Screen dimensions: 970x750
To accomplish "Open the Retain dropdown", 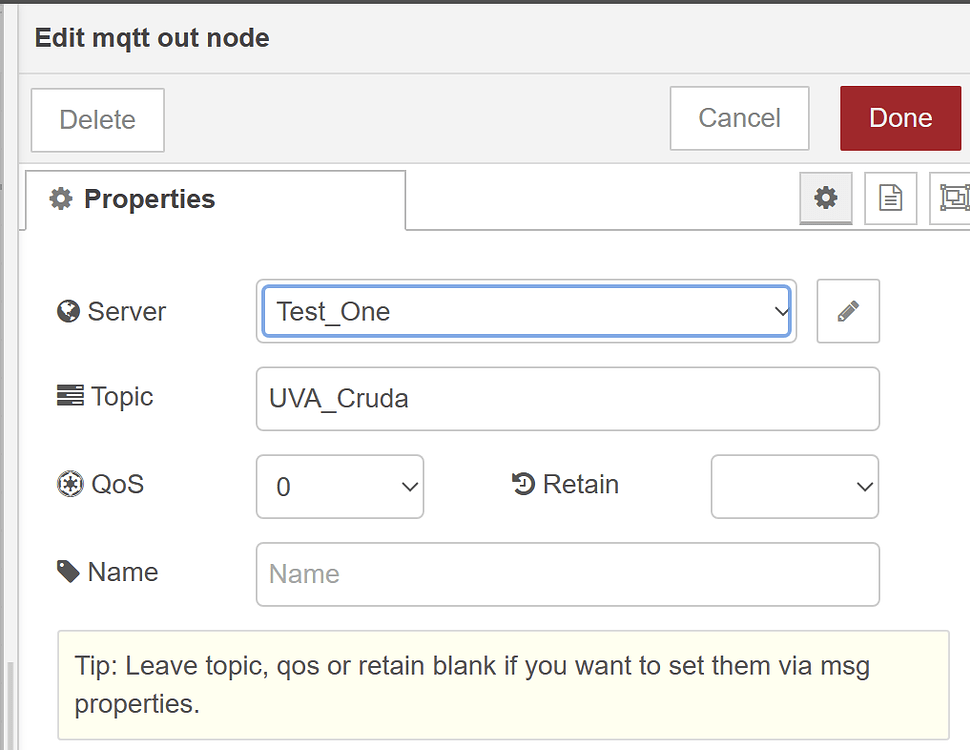I will click(794, 487).
